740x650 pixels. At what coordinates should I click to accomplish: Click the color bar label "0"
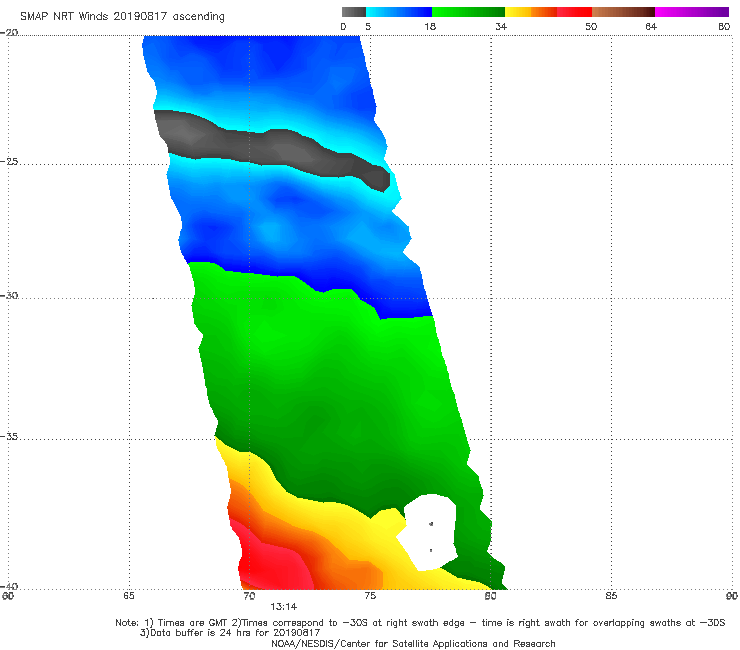tap(343, 26)
